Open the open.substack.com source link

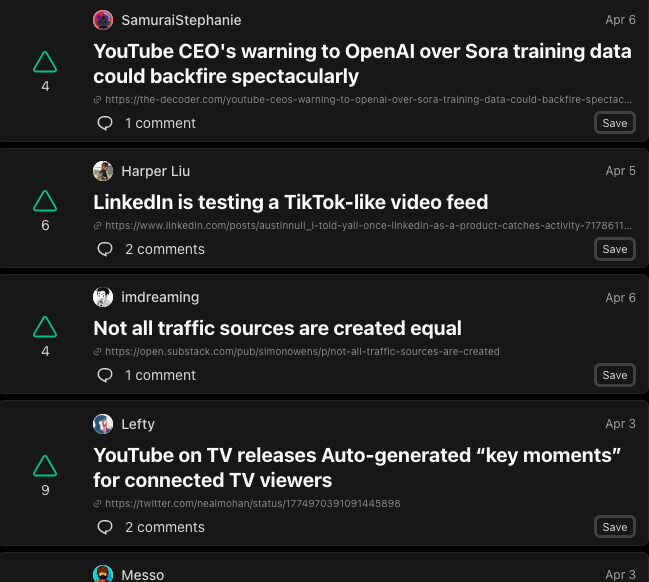[x=301, y=352]
